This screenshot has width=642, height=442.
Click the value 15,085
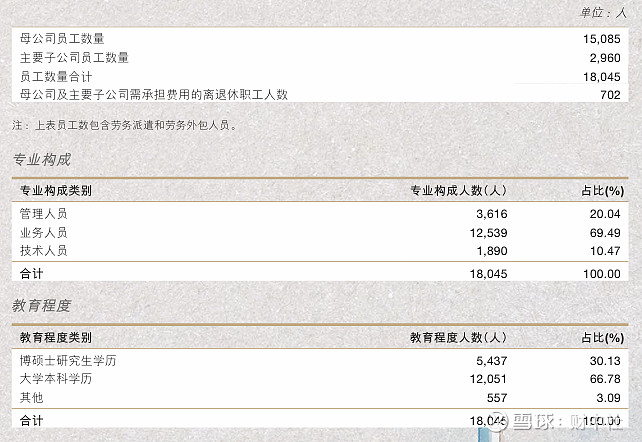(x=601, y=39)
